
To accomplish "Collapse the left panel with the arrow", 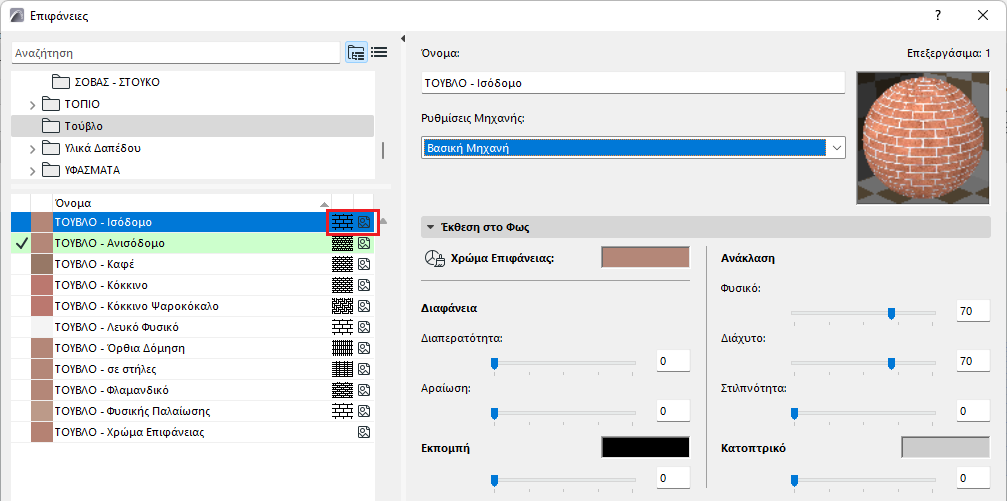I will click(x=403, y=39).
